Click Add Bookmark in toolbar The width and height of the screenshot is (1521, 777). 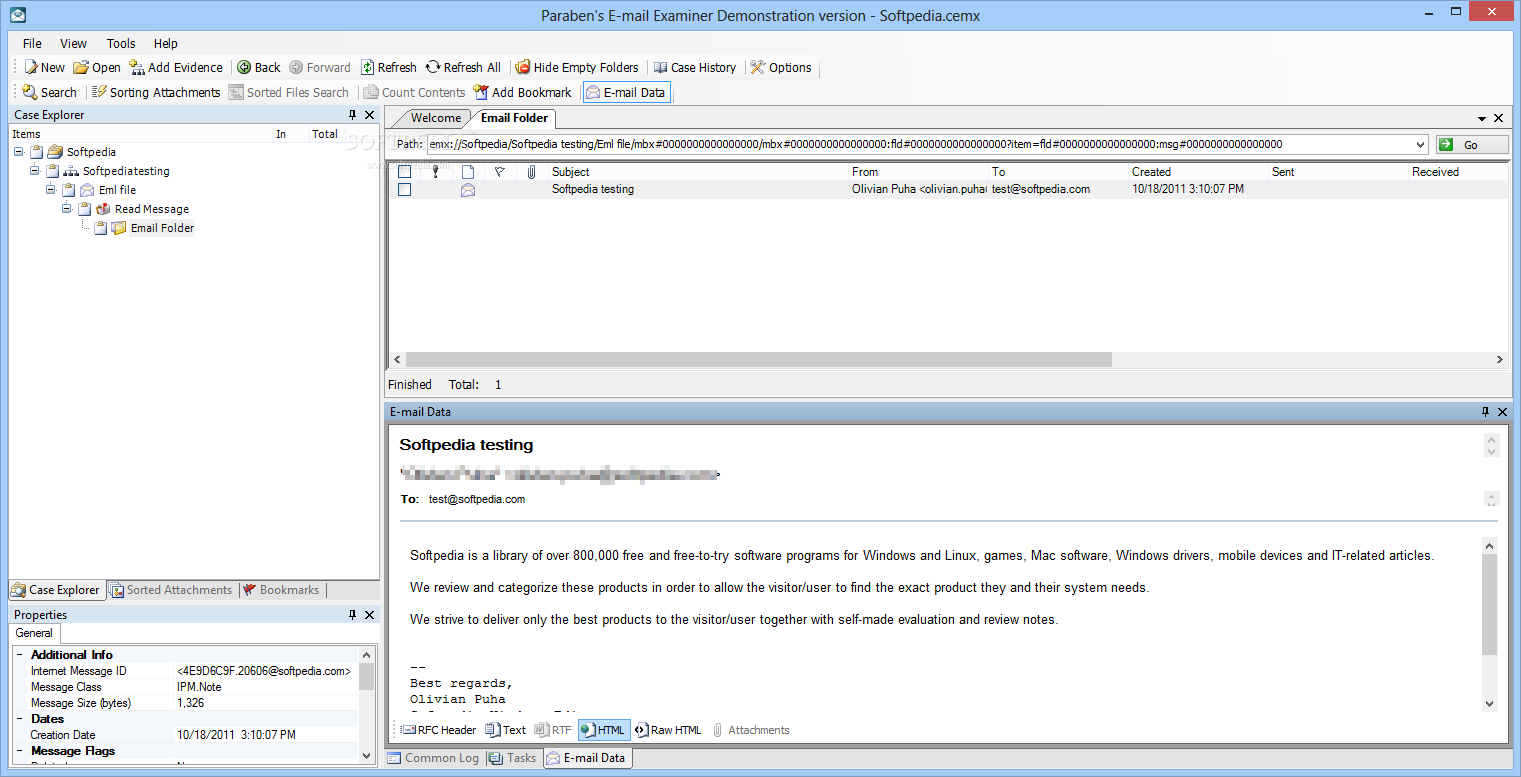click(x=523, y=92)
